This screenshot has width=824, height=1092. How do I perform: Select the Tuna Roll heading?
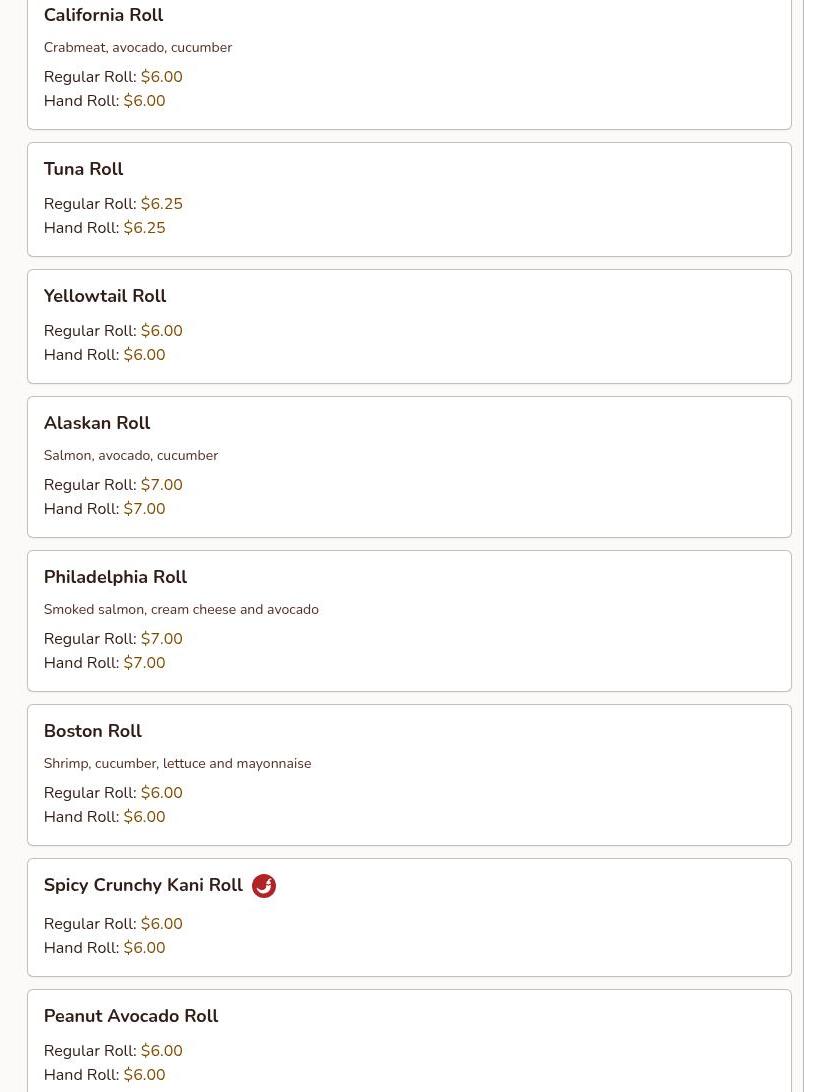(x=83, y=169)
